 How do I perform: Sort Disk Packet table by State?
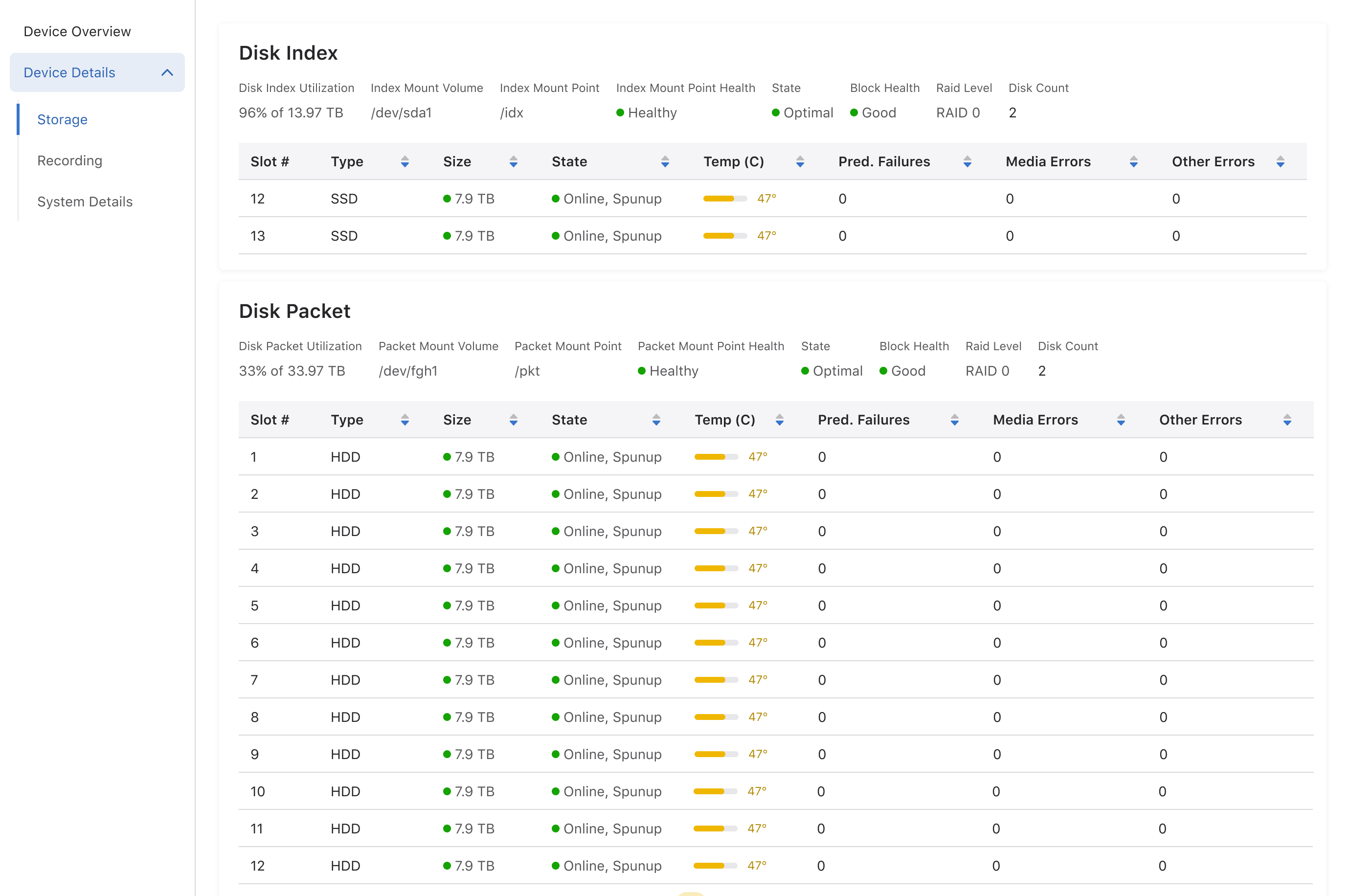coord(656,420)
